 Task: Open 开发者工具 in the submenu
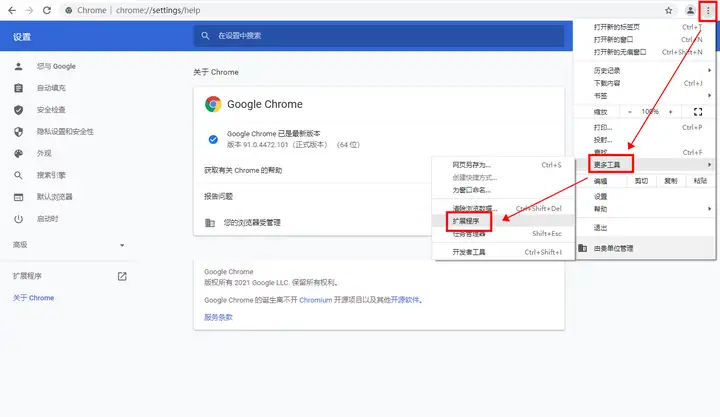(x=504, y=252)
